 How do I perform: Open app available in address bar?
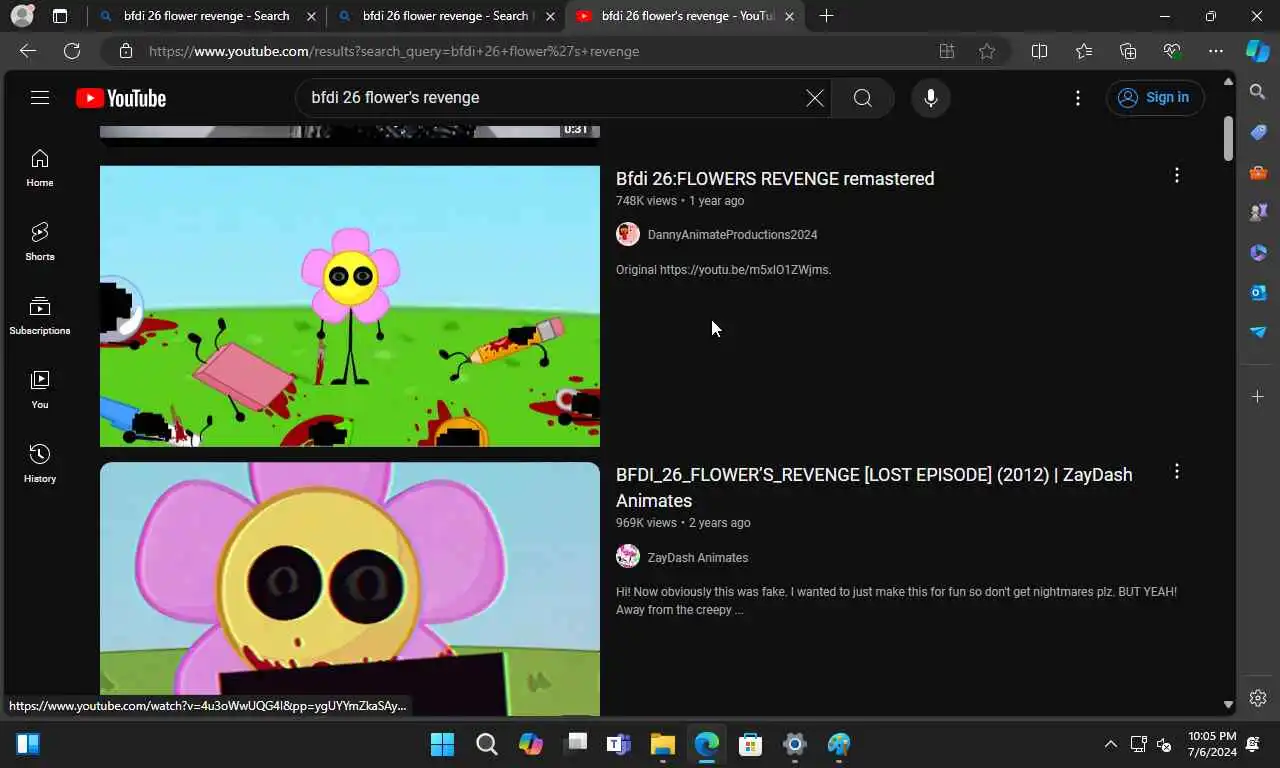(x=947, y=51)
